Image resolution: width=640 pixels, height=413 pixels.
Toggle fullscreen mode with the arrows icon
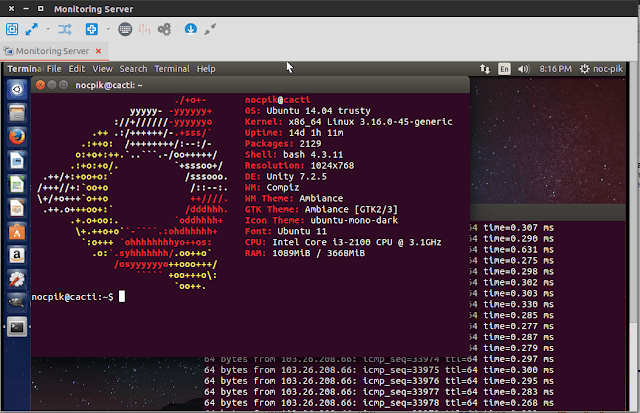32,29
